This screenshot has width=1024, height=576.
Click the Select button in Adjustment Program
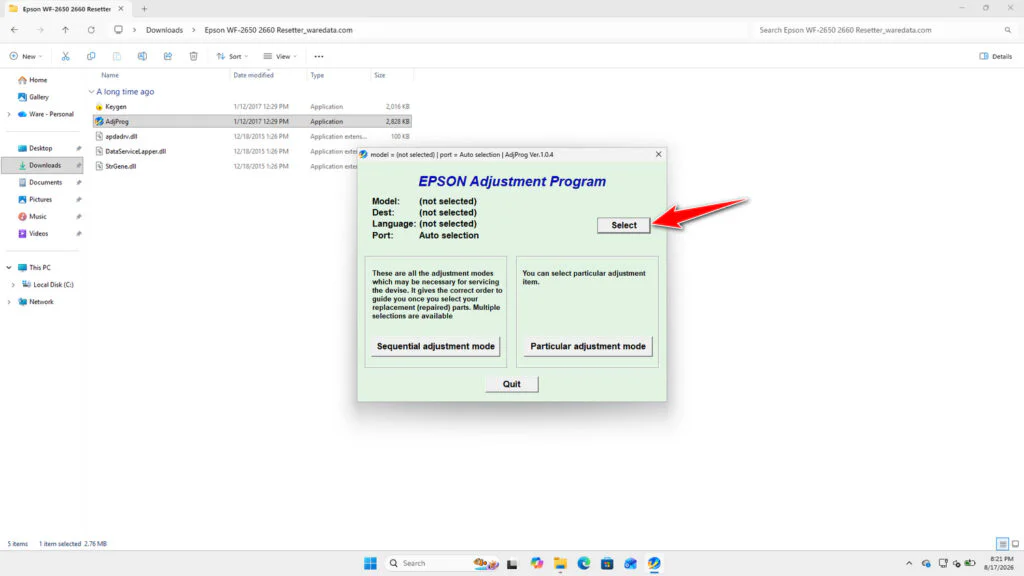click(x=624, y=225)
